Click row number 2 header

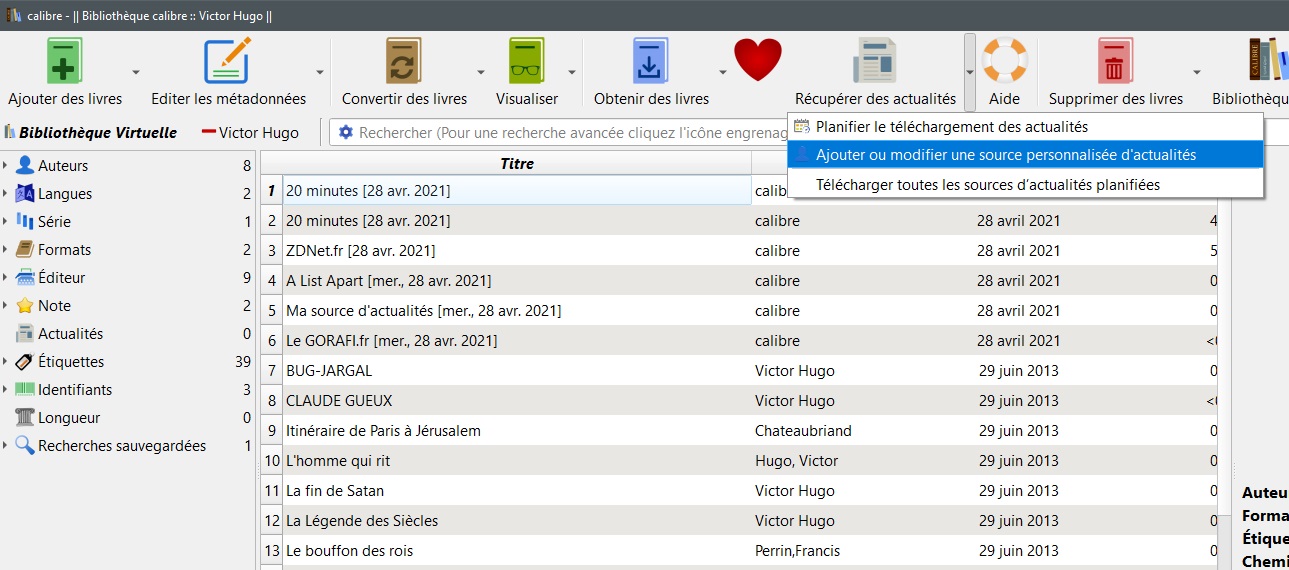point(271,221)
